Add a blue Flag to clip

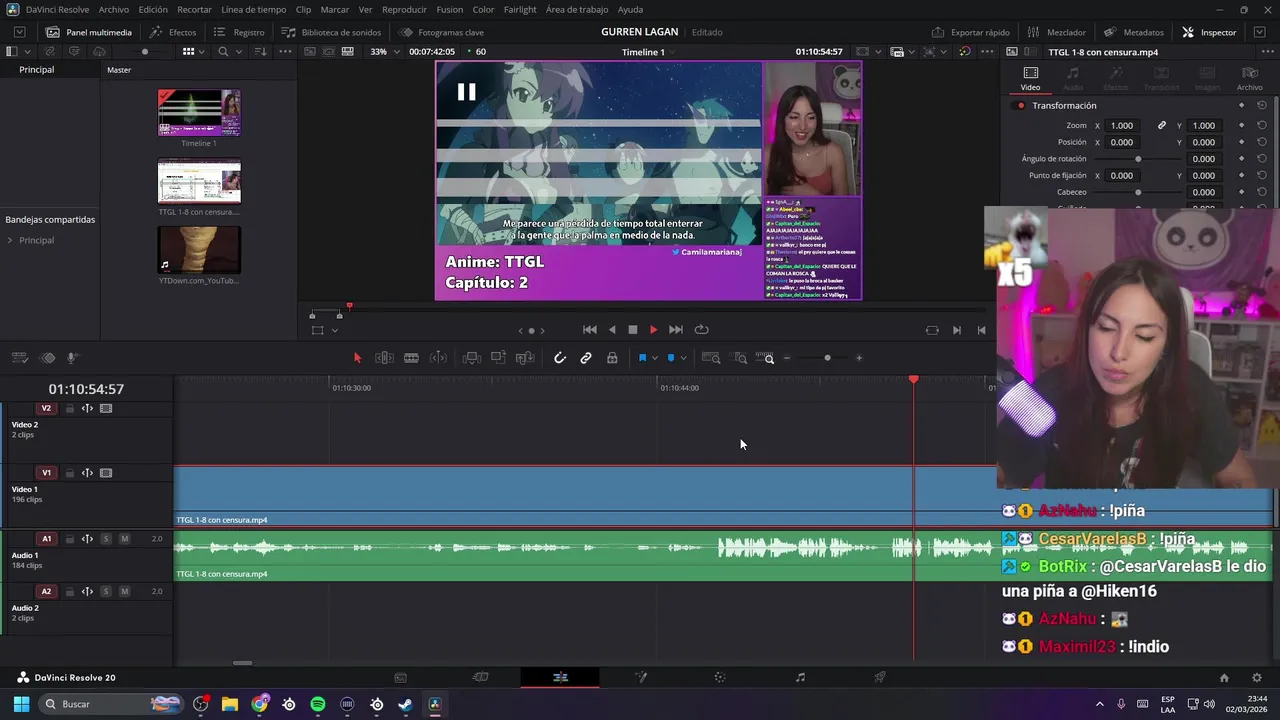pos(642,358)
